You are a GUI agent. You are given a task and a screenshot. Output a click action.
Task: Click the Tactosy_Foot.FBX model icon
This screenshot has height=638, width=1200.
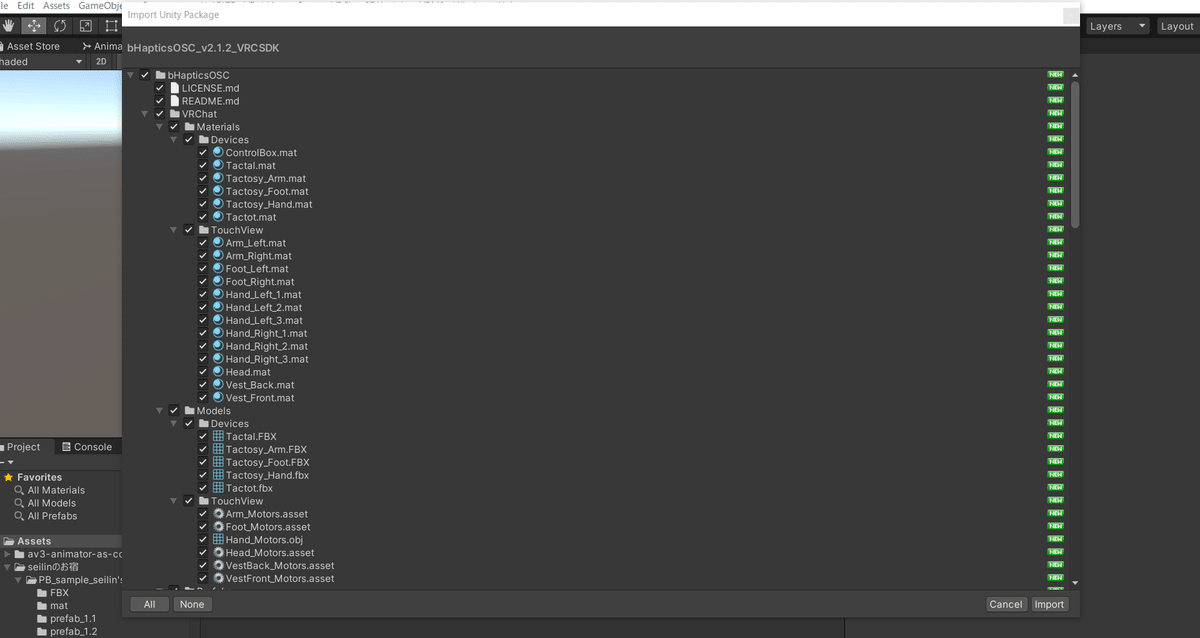point(218,462)
